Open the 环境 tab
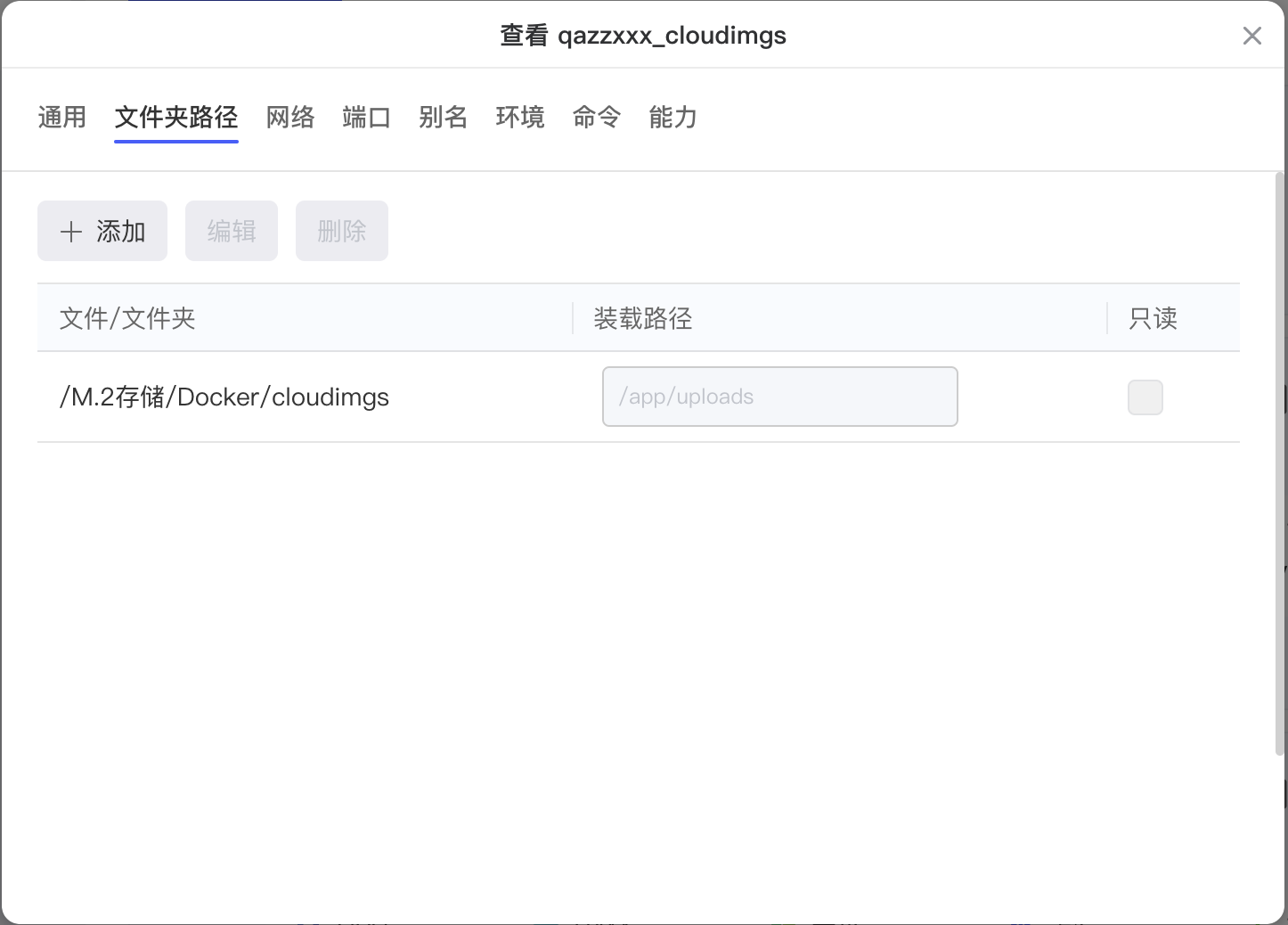 [520, 117]
